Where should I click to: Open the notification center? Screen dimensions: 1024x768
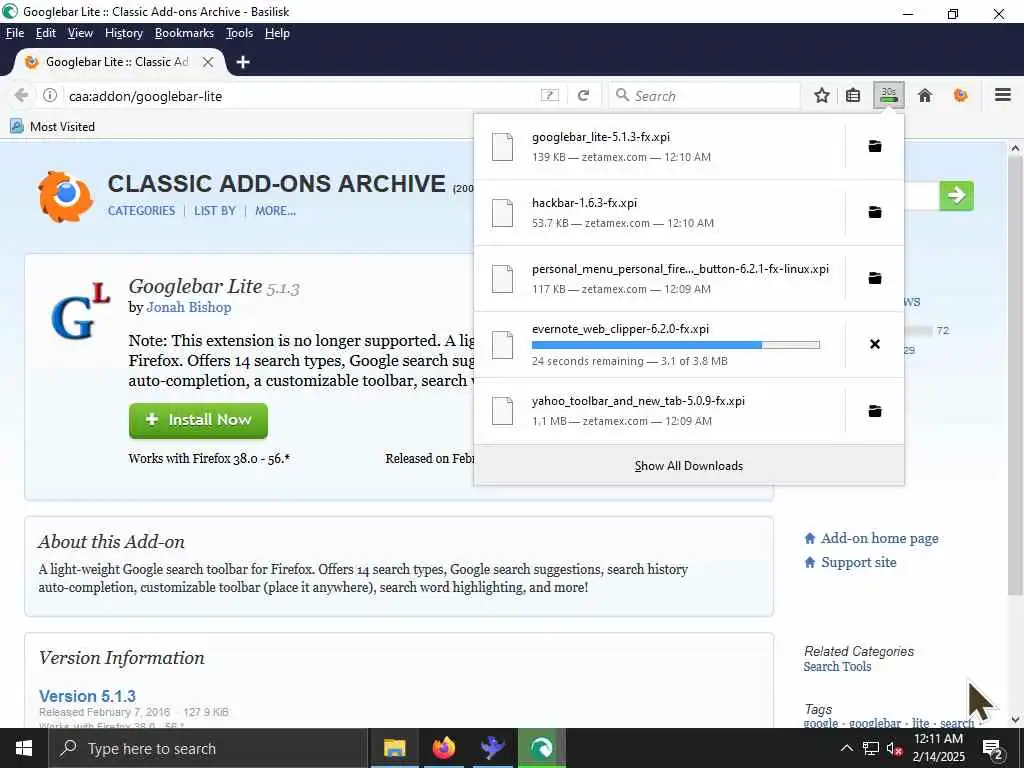coord(993,748)
